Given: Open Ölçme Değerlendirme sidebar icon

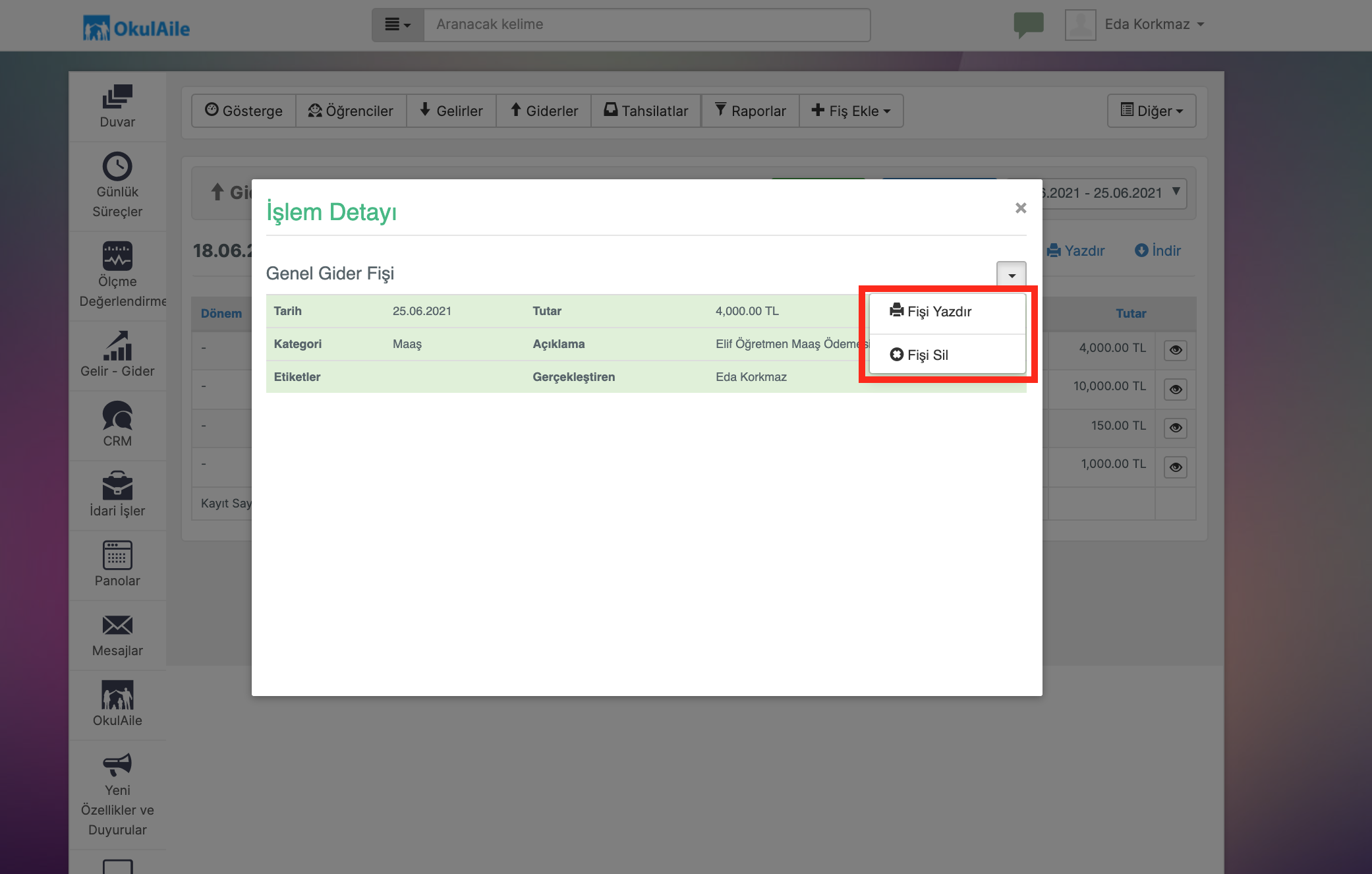Looking at the screenshot, I should click(x=117, y=256).
